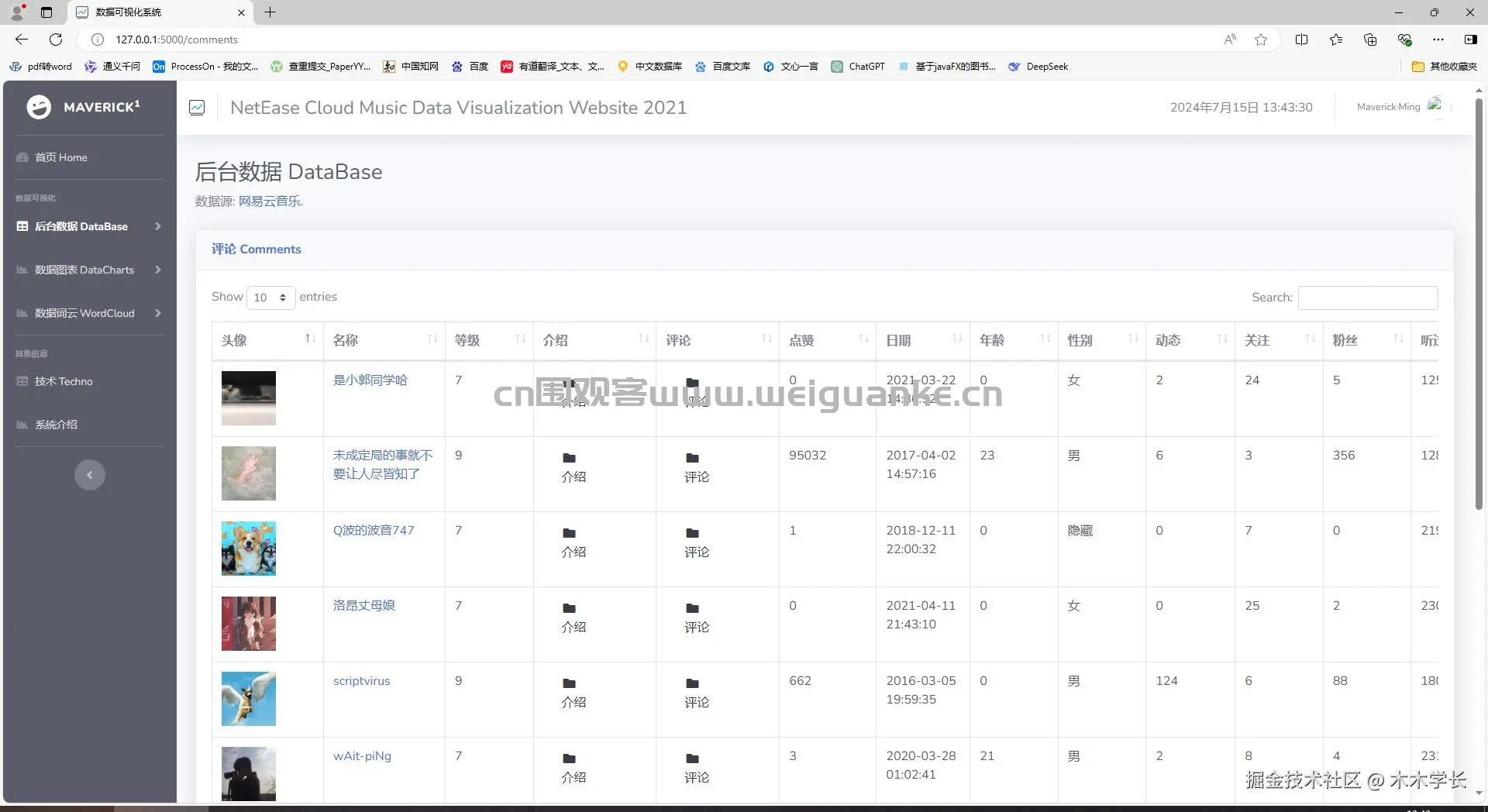The width and height of the screenshot is (1488, 812).
Task: Open 介绍 folder in 洛昂丈母娘 row
Action: [x=573, y=618]
